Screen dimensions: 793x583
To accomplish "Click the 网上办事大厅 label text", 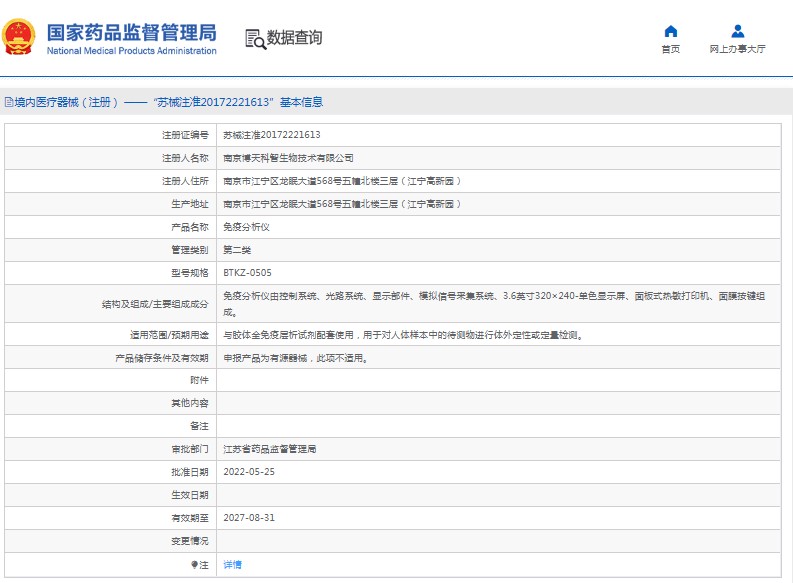I will [737, 49].
